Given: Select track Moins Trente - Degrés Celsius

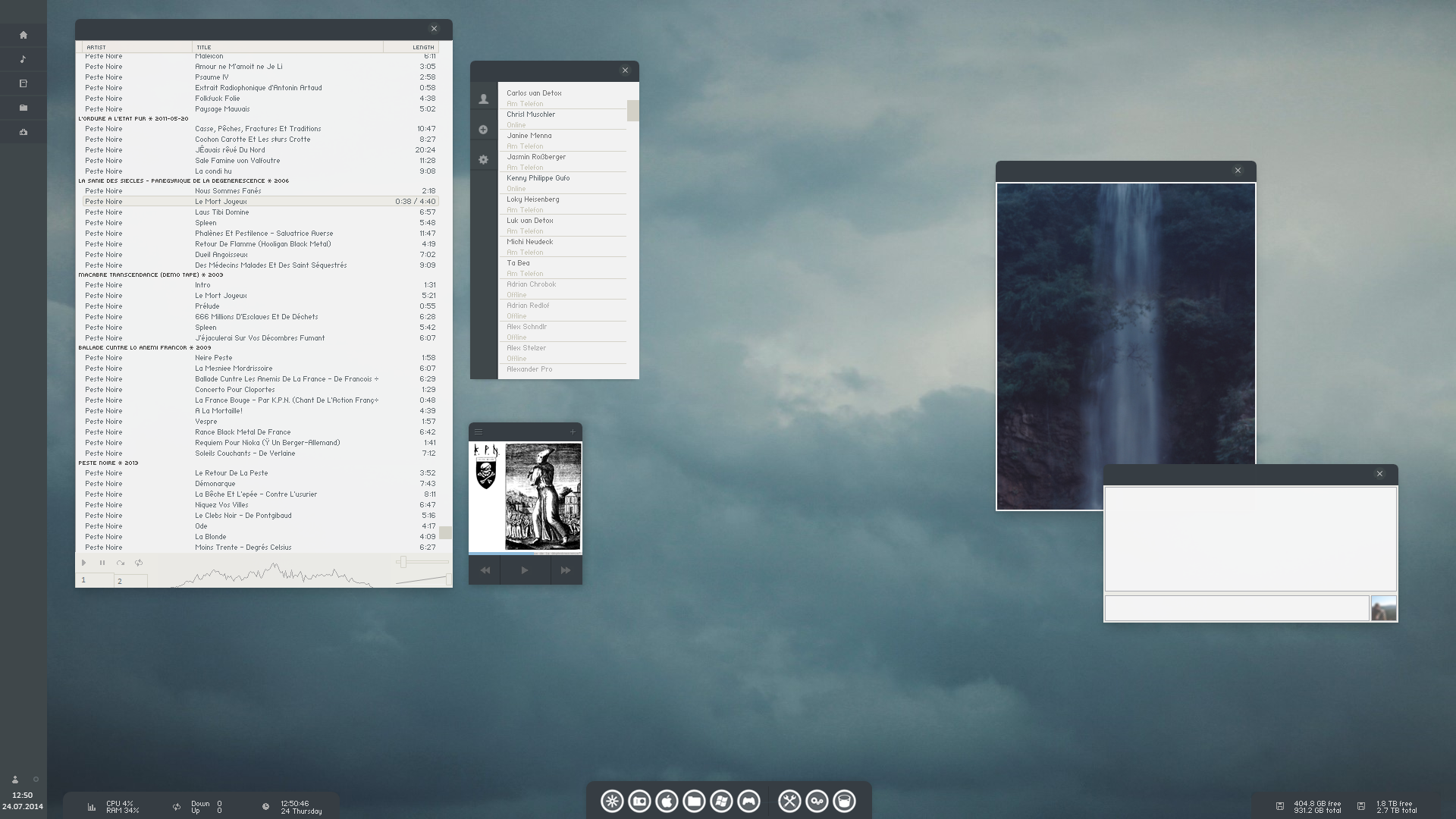Looking at the screenshot, I should pyautogui.click(x=260, y=548).
